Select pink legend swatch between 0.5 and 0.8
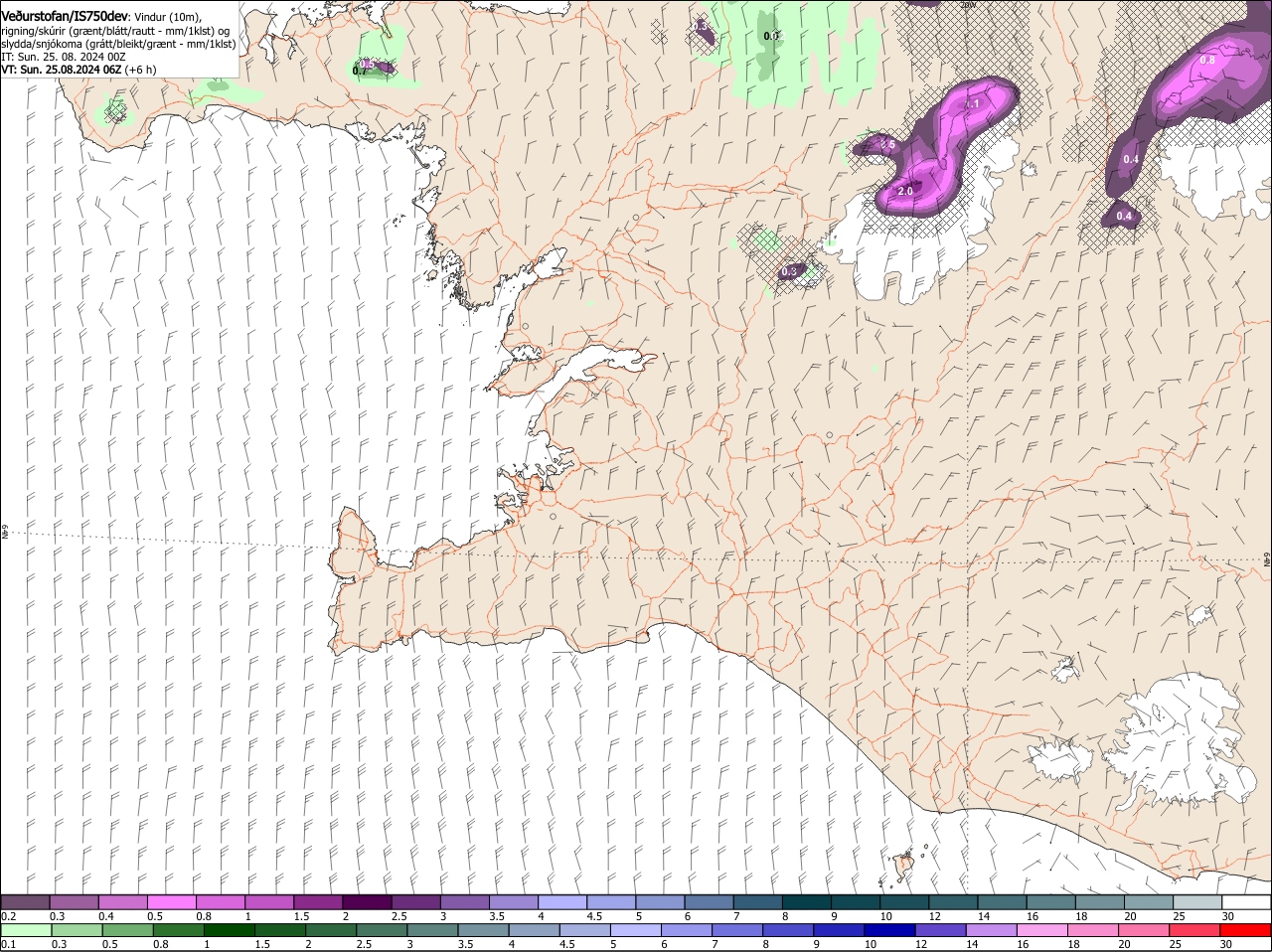Screen dimensions: 1272x952 tap(172, 902)
